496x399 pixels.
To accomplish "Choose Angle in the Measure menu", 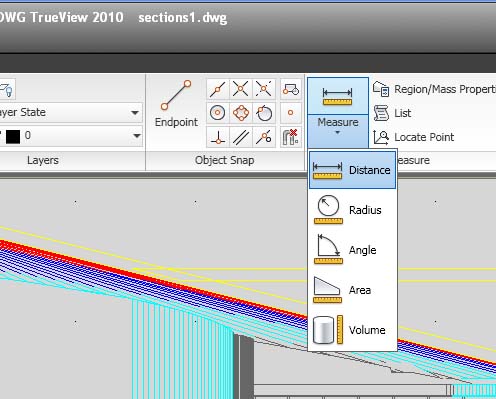I will coord(352,250).
